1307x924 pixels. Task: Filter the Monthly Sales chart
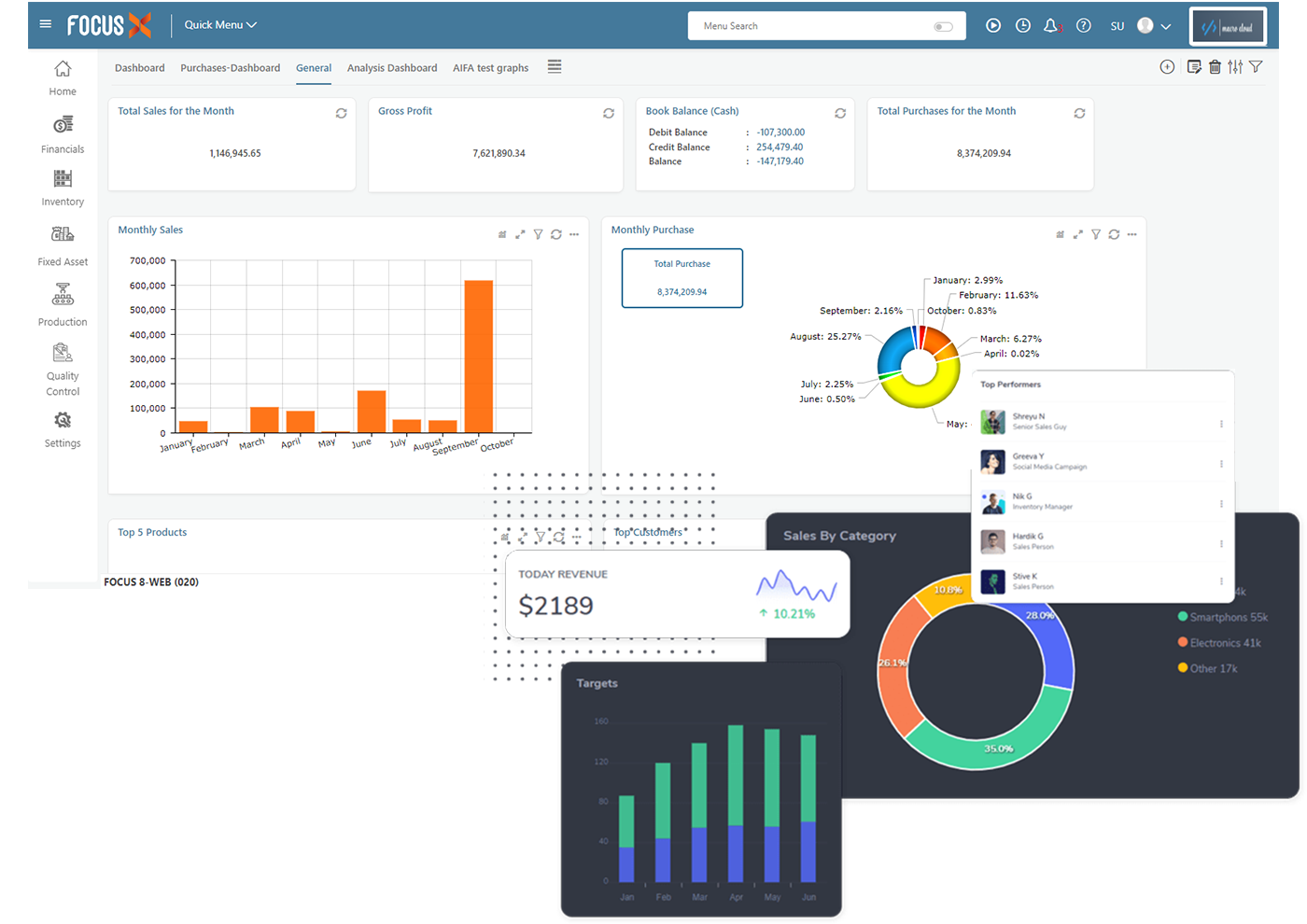(x=538, y=234)
